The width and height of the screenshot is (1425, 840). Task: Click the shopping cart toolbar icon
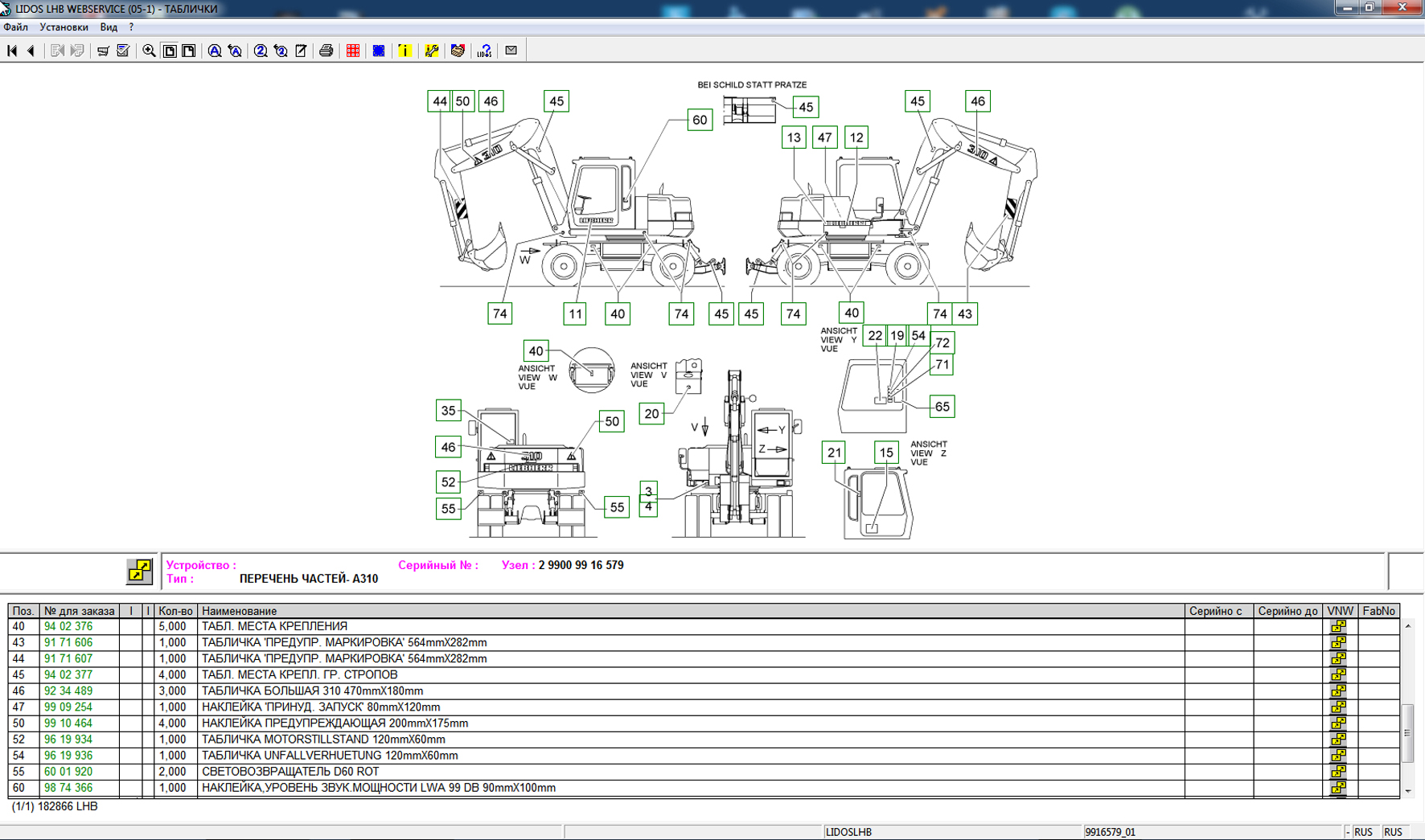[103, 51]
